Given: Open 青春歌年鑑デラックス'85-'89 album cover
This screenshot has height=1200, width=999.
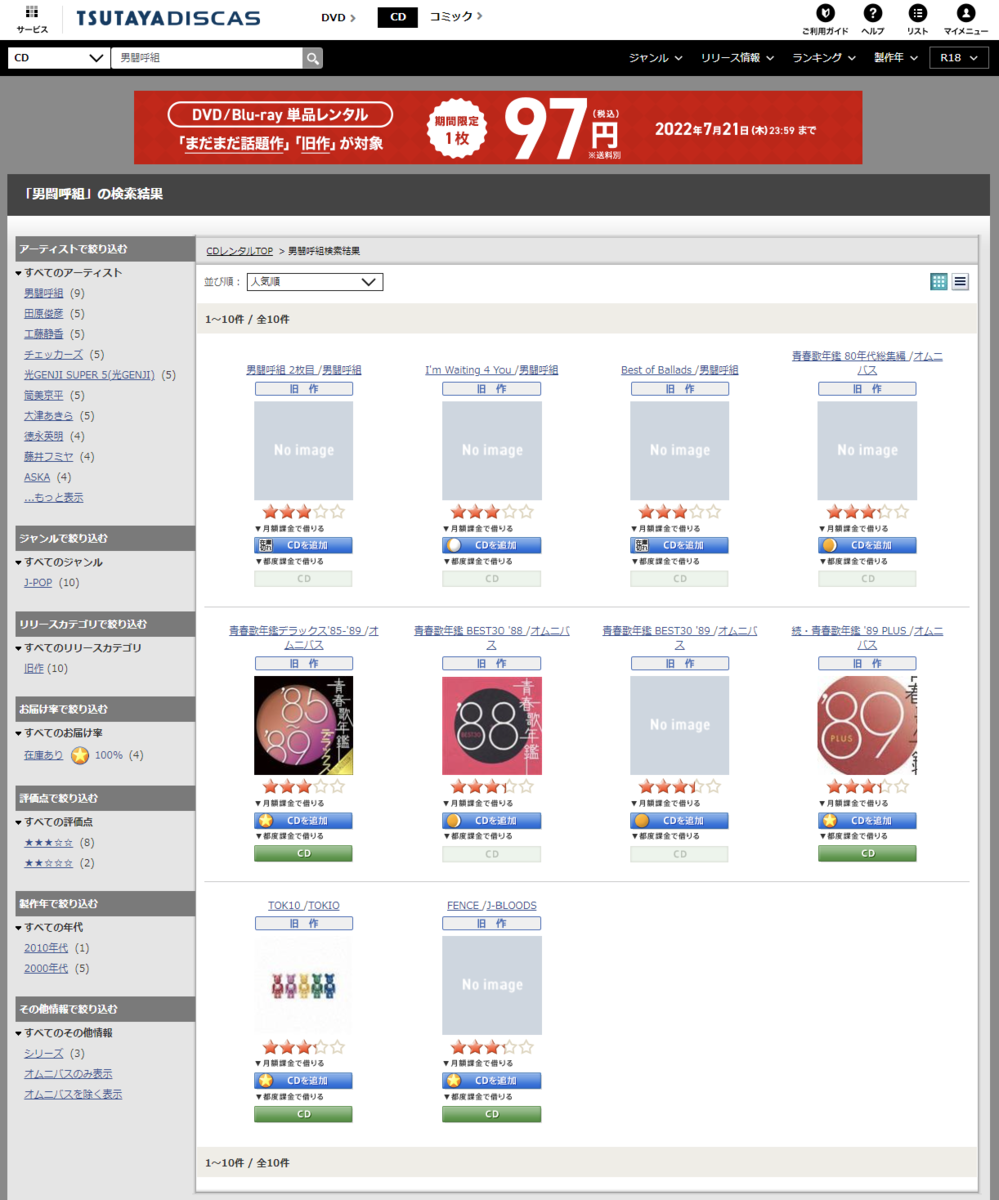Looking at the screenshot, I should click(x=303, y=725).
